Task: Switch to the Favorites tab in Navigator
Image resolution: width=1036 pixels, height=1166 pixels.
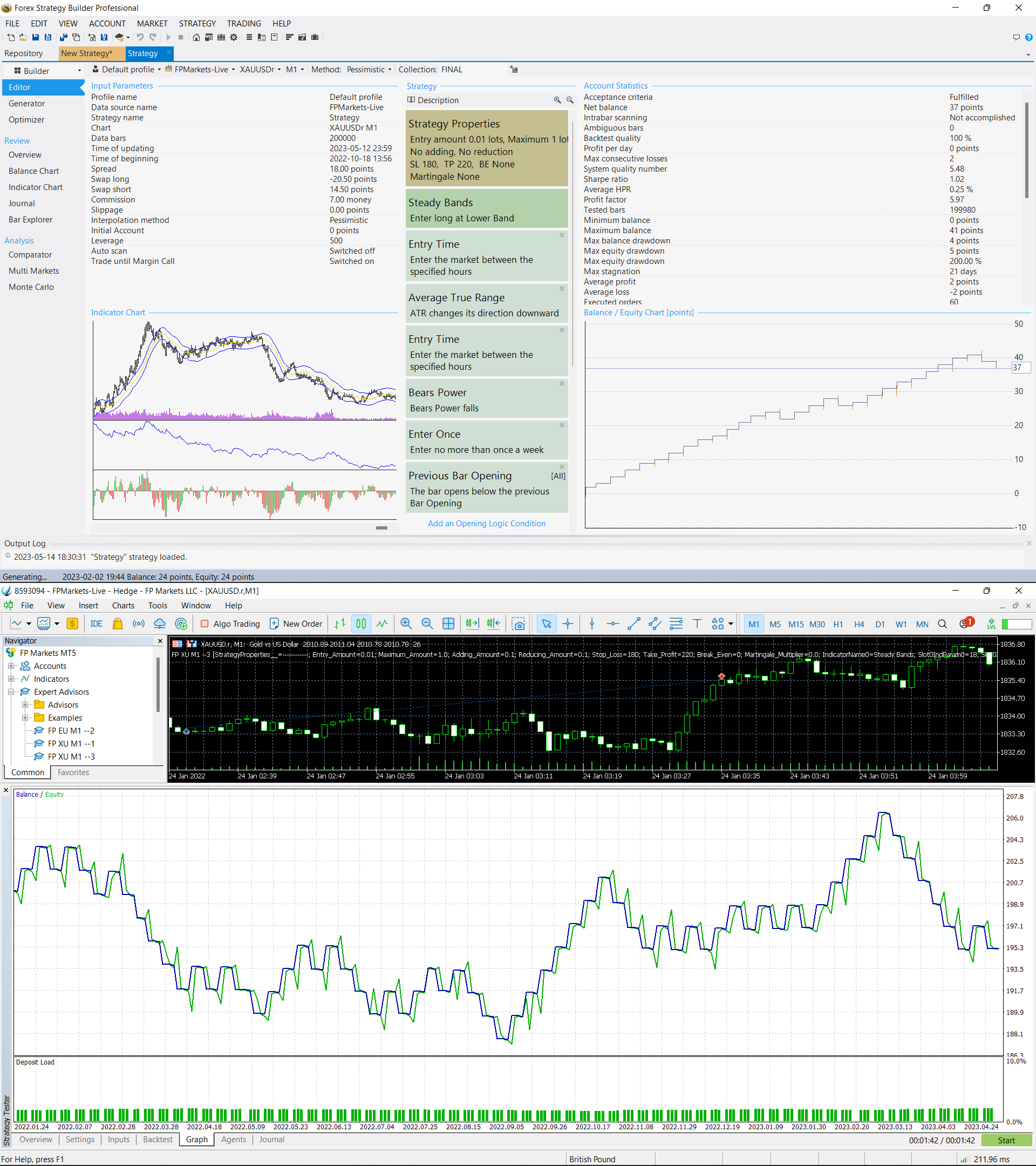Action: (x=73, y=772)
